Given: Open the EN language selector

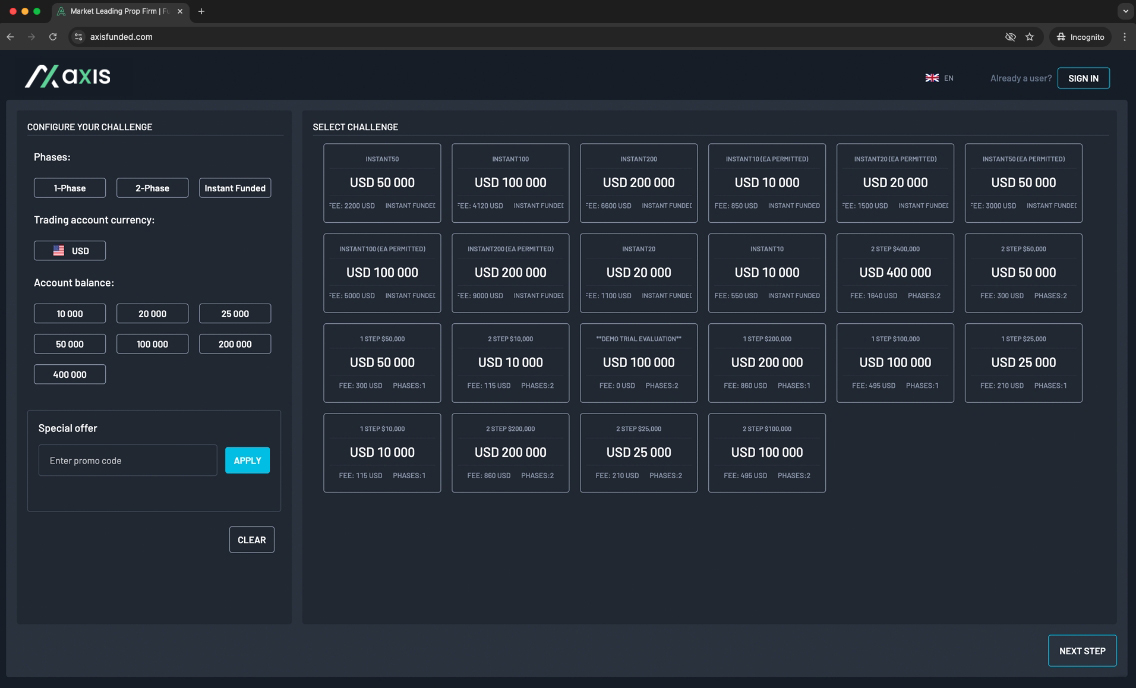Looking at the screenshot, I should tap(941, 77).
